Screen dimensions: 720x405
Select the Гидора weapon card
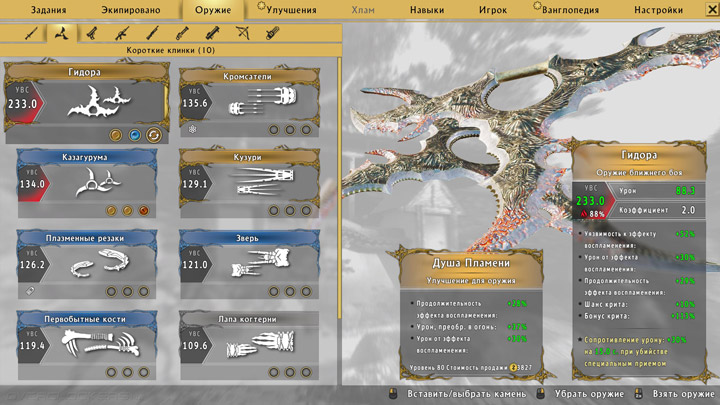tap(87, 103)
